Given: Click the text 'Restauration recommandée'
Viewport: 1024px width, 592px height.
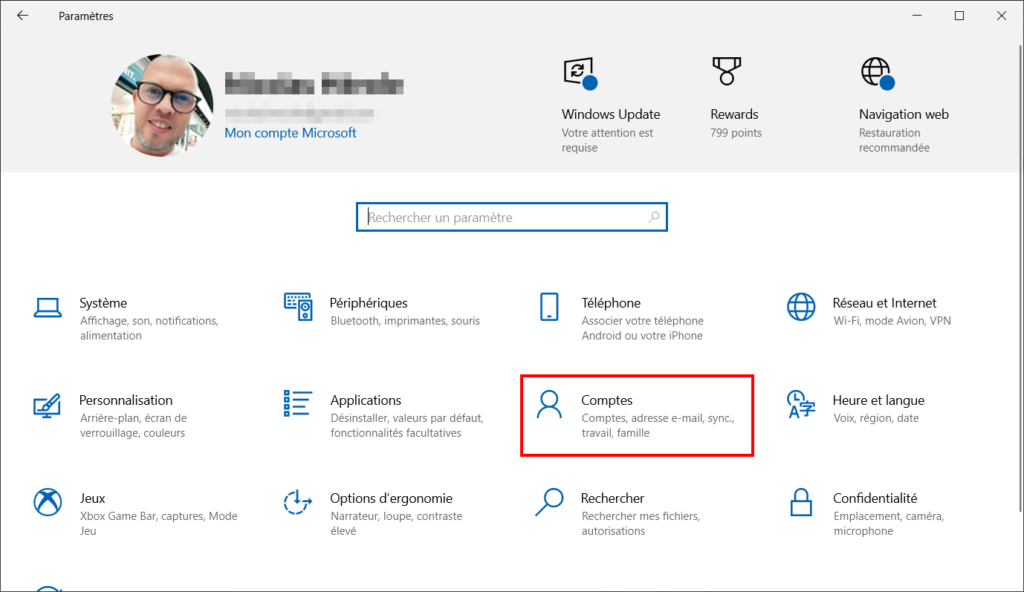Looking at the screenshot, I should point(894,140).
